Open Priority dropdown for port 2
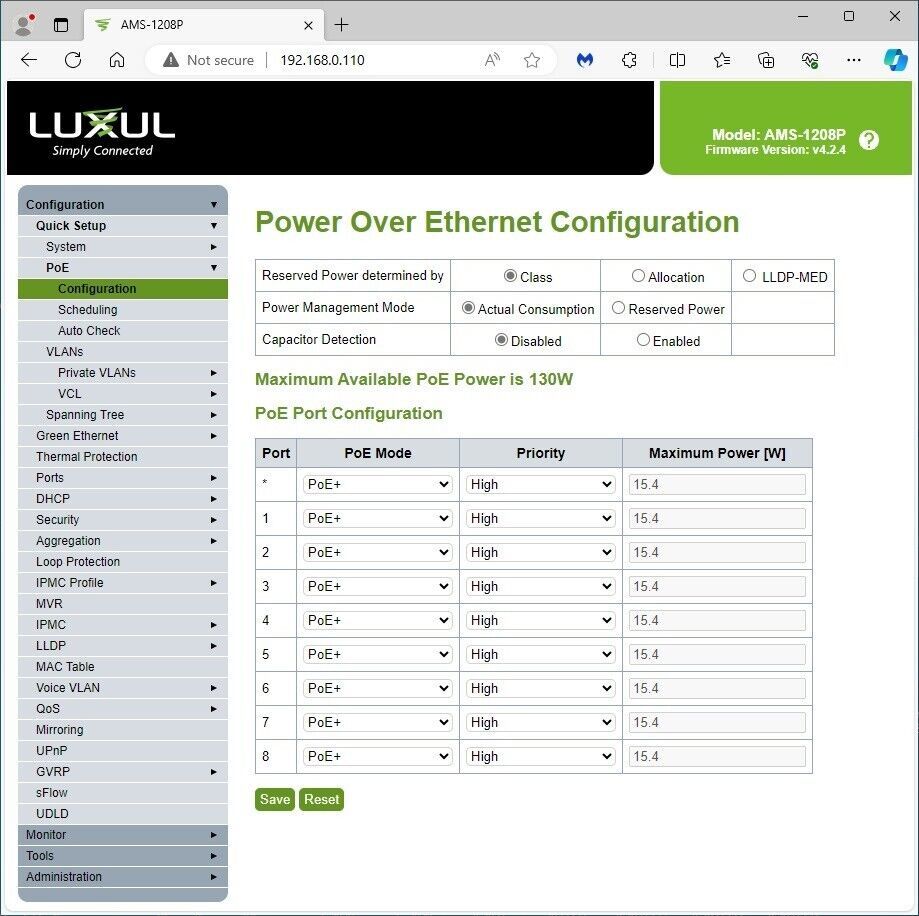 click(540, 553)
